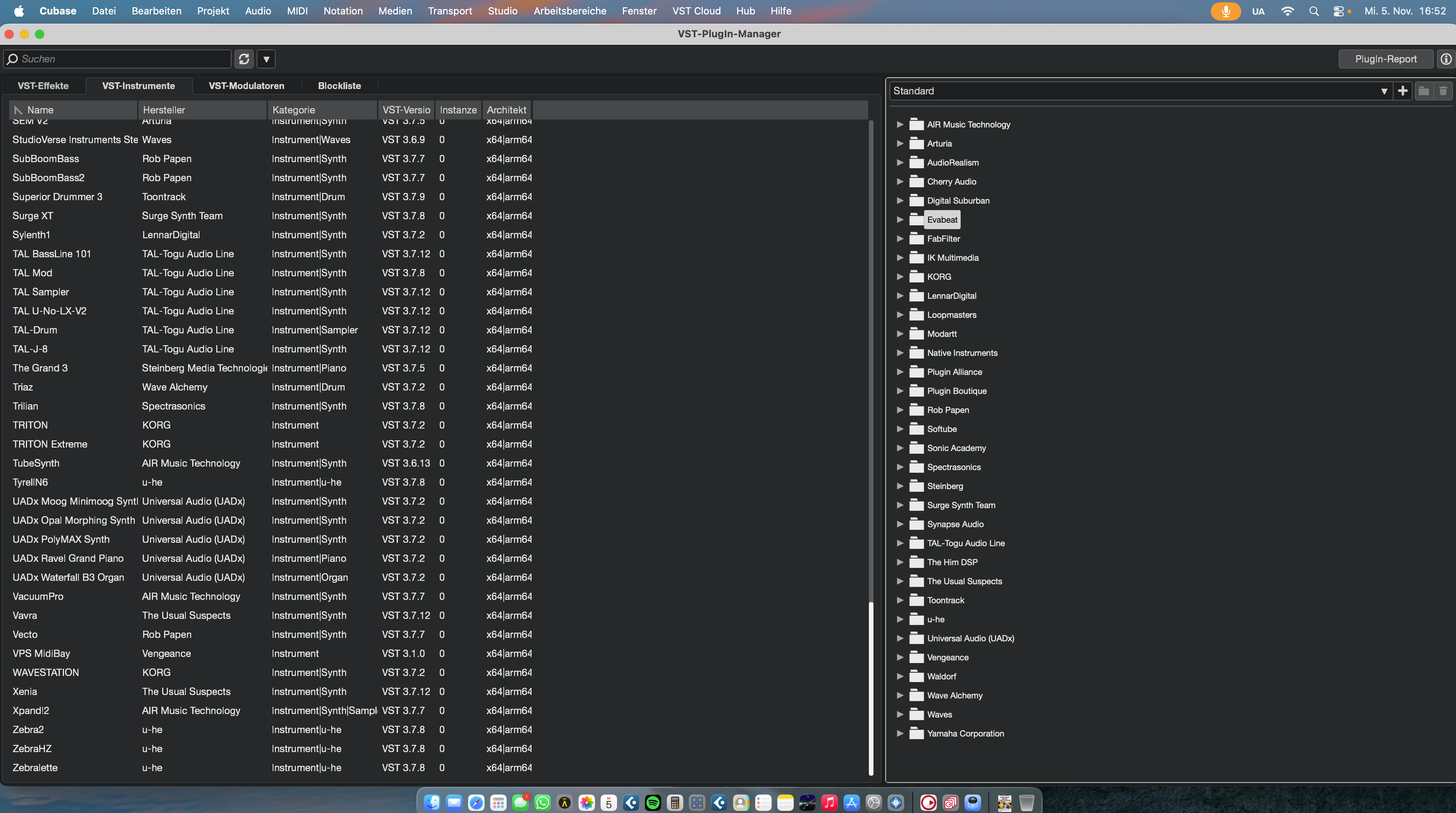This screenshot has height=813, width=1456.
Task: Click the rescan plug-ins refresh icon
Action: click(244, 59)
